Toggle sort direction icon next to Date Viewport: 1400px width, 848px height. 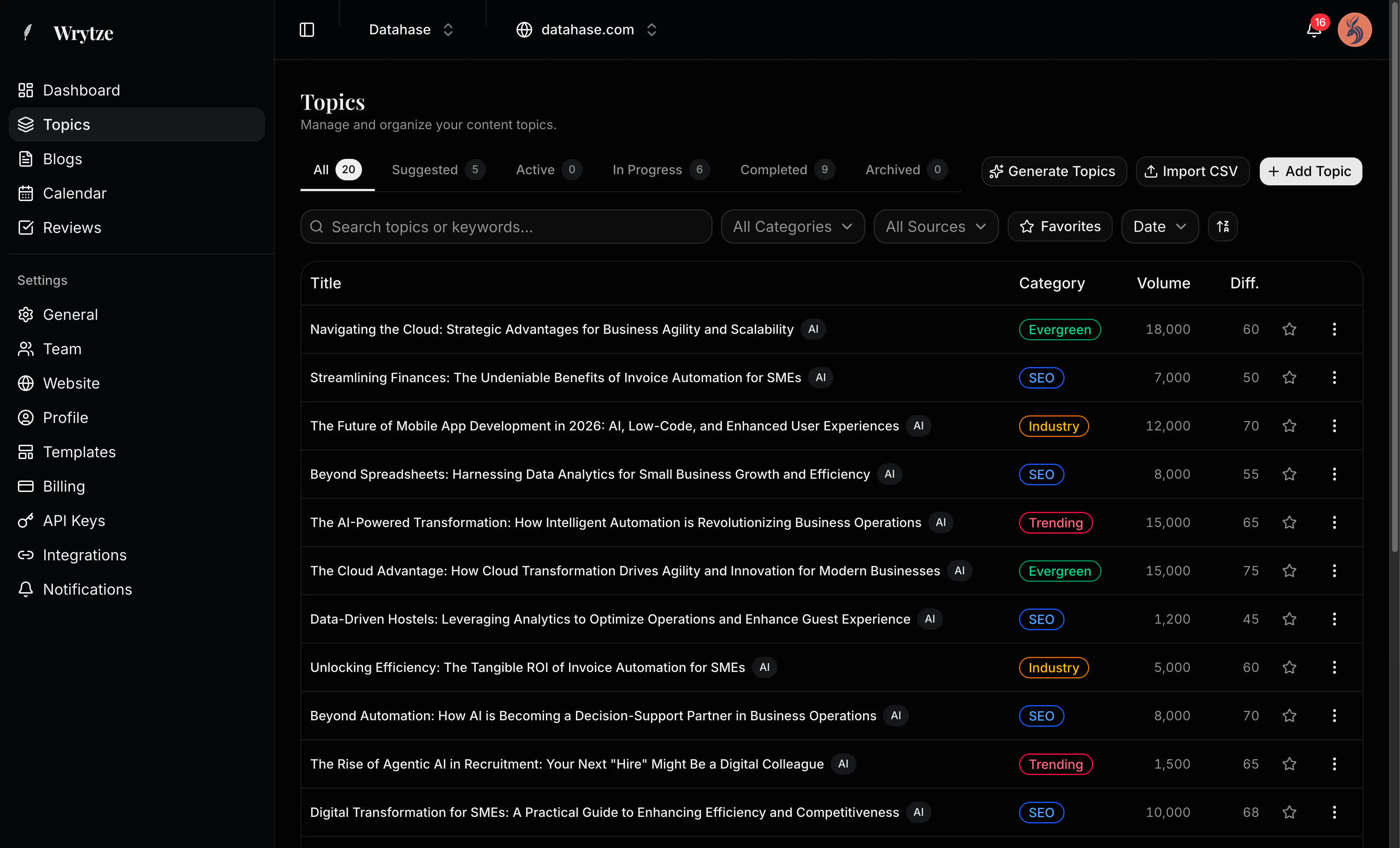point(1223,227)
